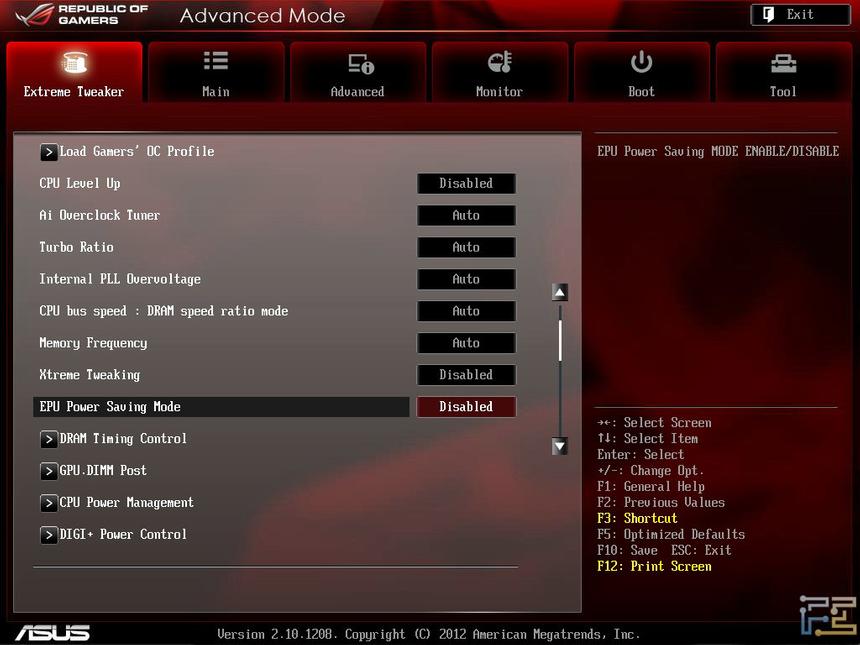Open the Tool section icon
This screenshot has height=645, width=860.
click(783, 63)
